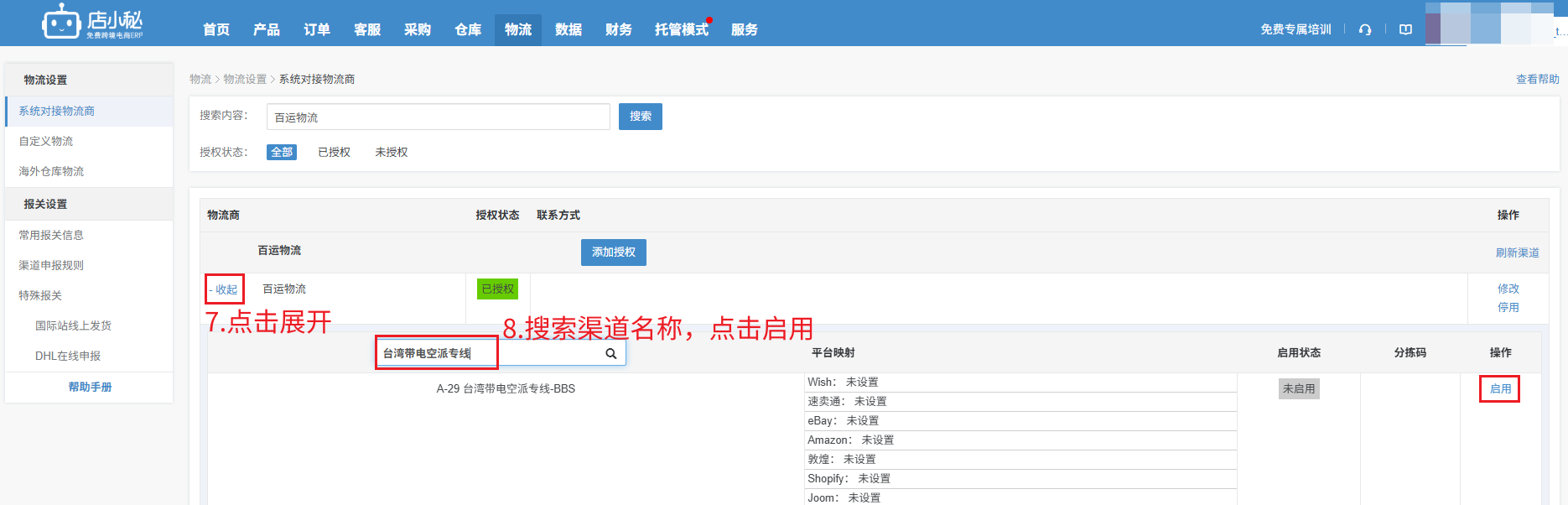
Task: Select 系统对接物流商 in sidebar
Action: point(89,111)
